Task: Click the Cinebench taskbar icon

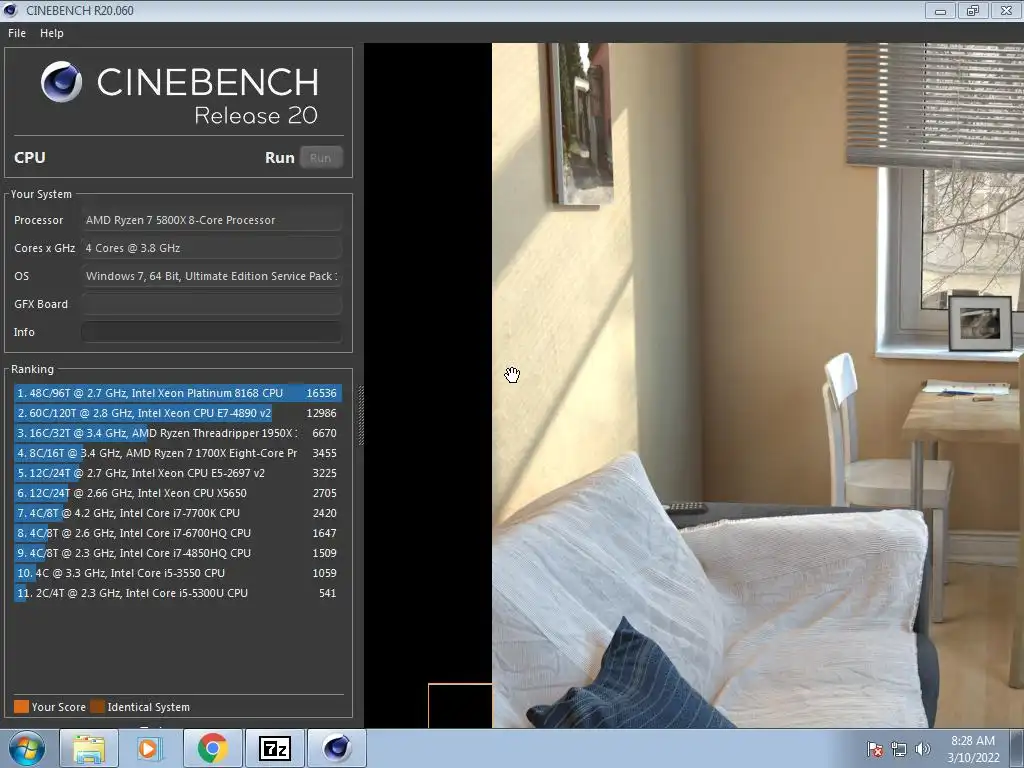Action: (x=336, y=748)
